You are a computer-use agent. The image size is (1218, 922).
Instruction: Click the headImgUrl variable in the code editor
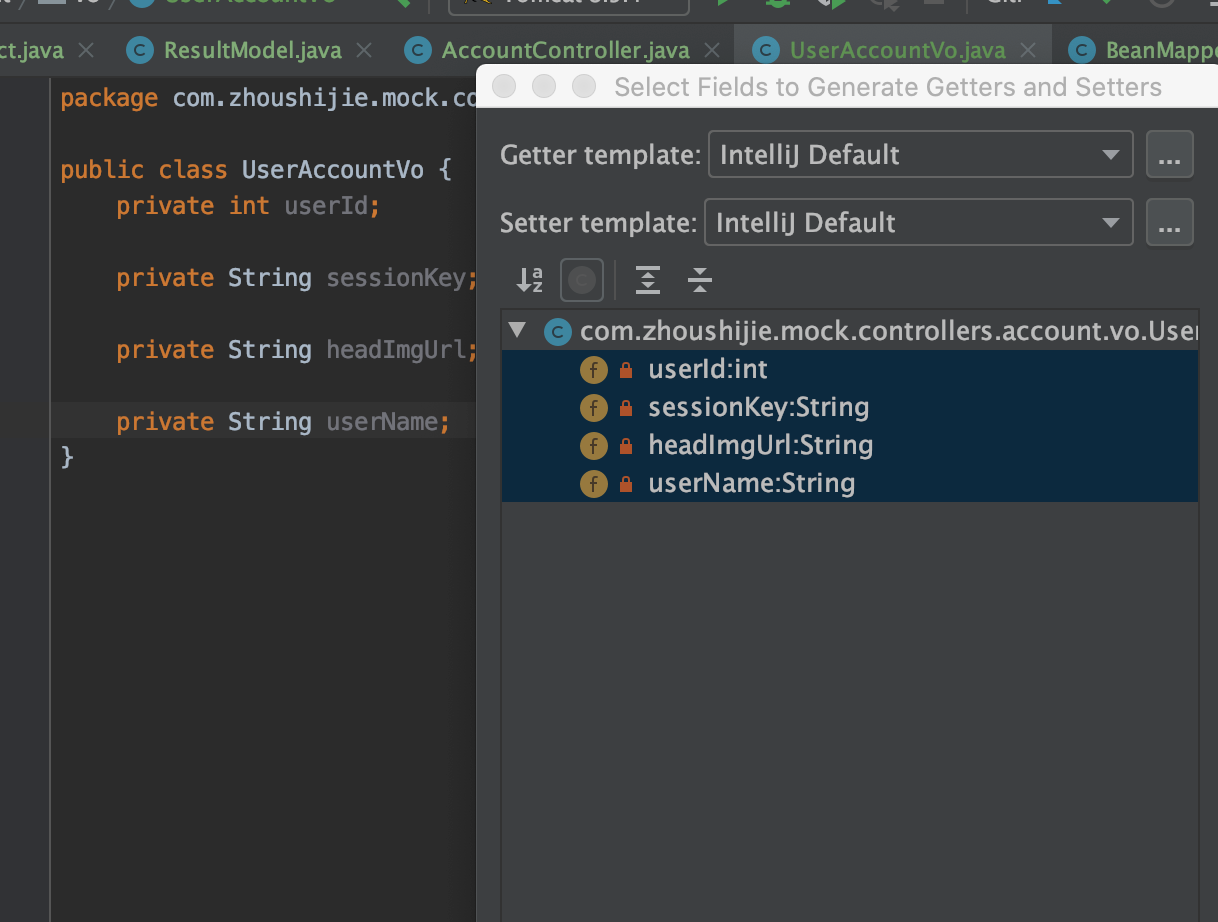coord(396,350)
